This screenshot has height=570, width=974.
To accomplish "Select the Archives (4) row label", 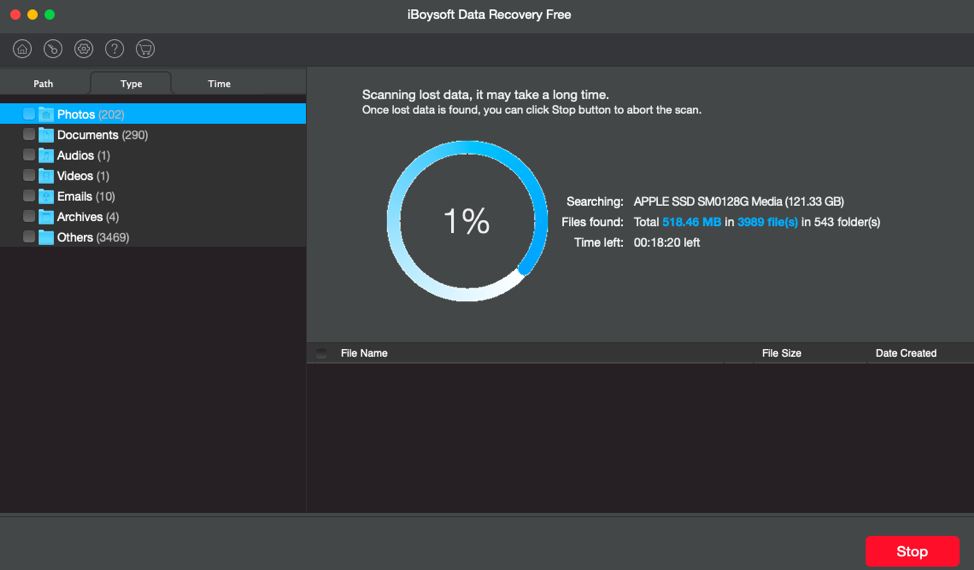I will point(88,217).
